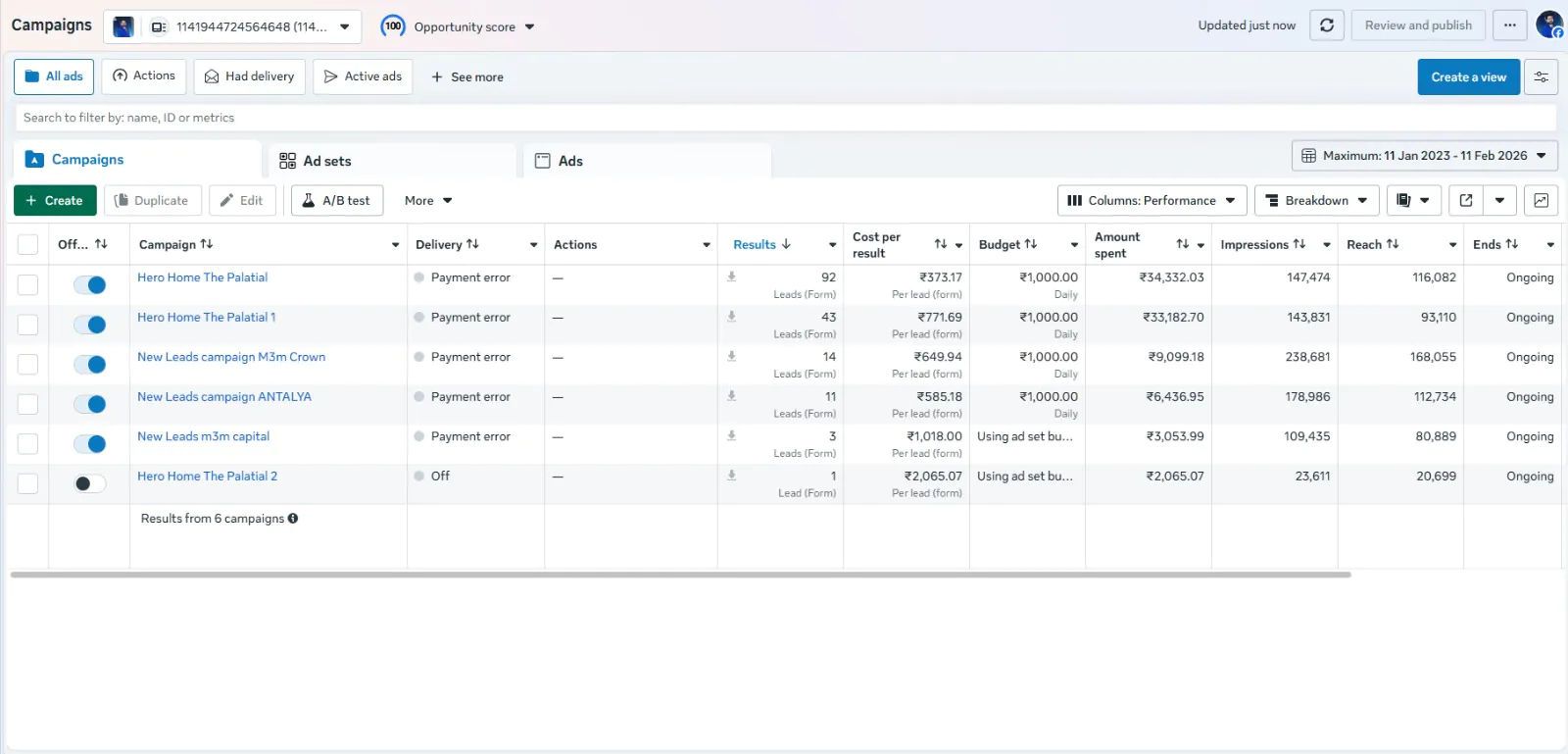The width and height of the screenshot is (1568, 754).
Task: Click Create a view button
Action: 1469,77
